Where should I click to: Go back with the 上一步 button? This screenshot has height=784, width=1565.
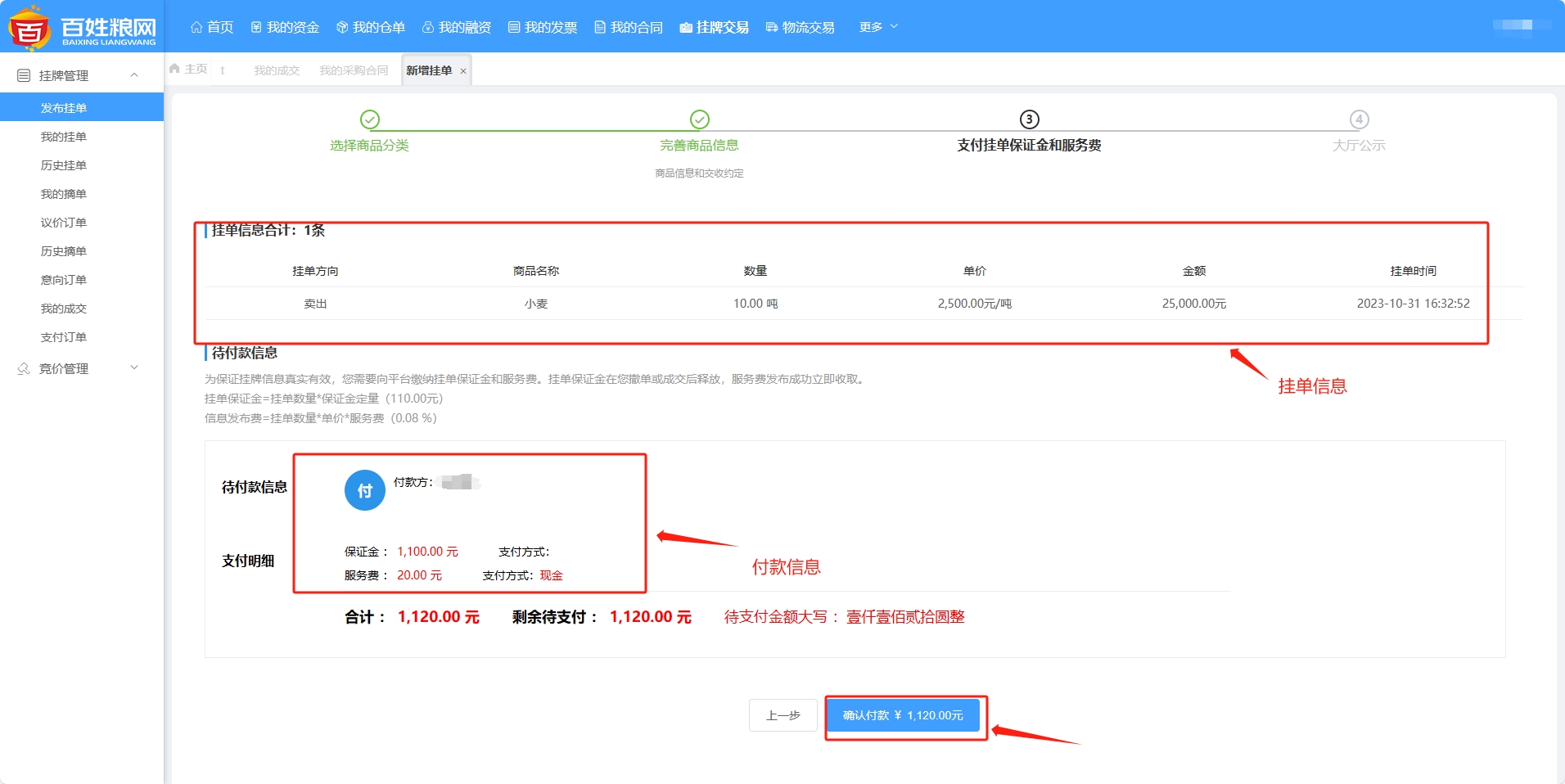click(782, 715)
